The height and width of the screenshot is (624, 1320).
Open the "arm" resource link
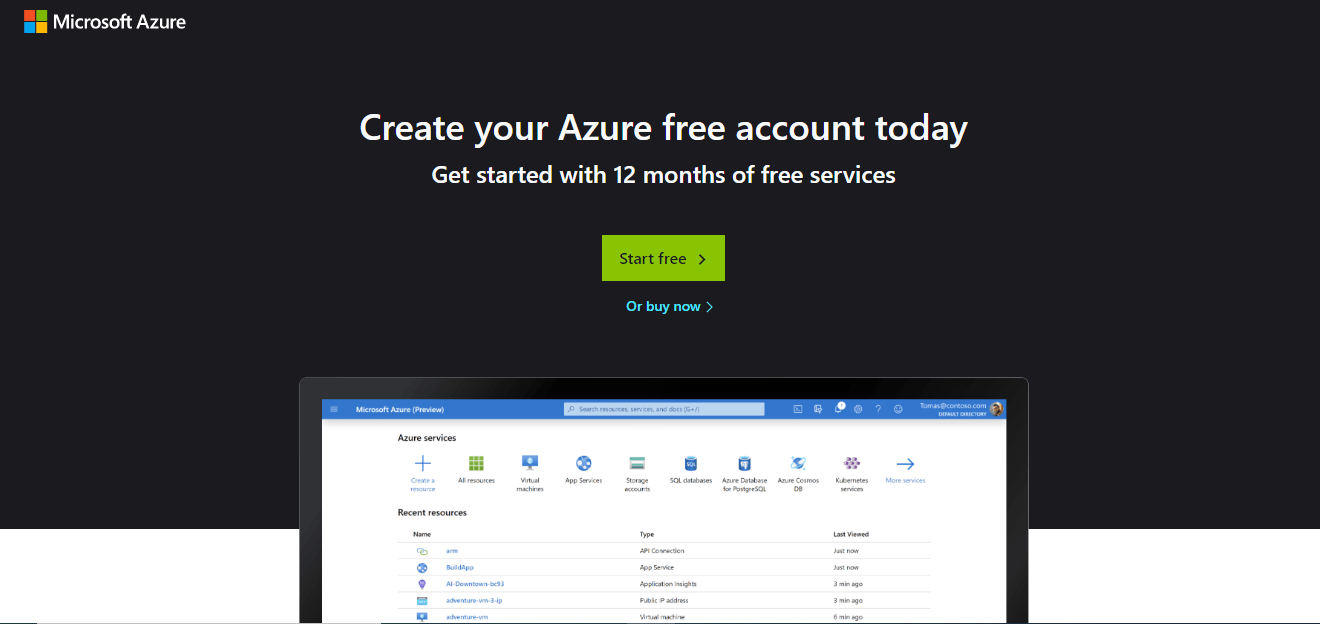[x=452, y=551]
